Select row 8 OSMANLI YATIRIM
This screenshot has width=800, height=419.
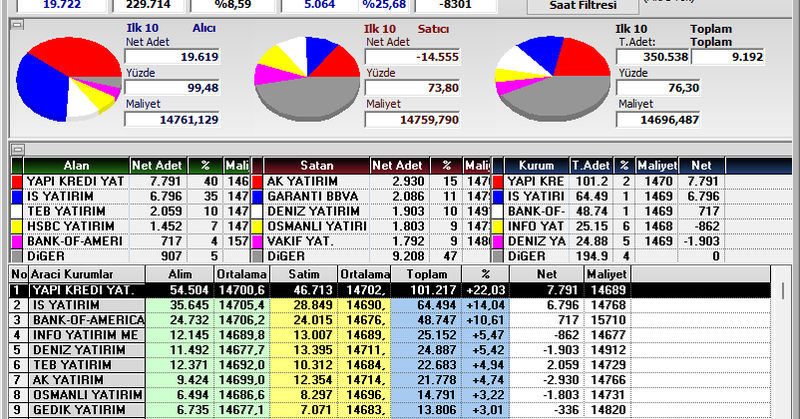click(x=390, y=395)
